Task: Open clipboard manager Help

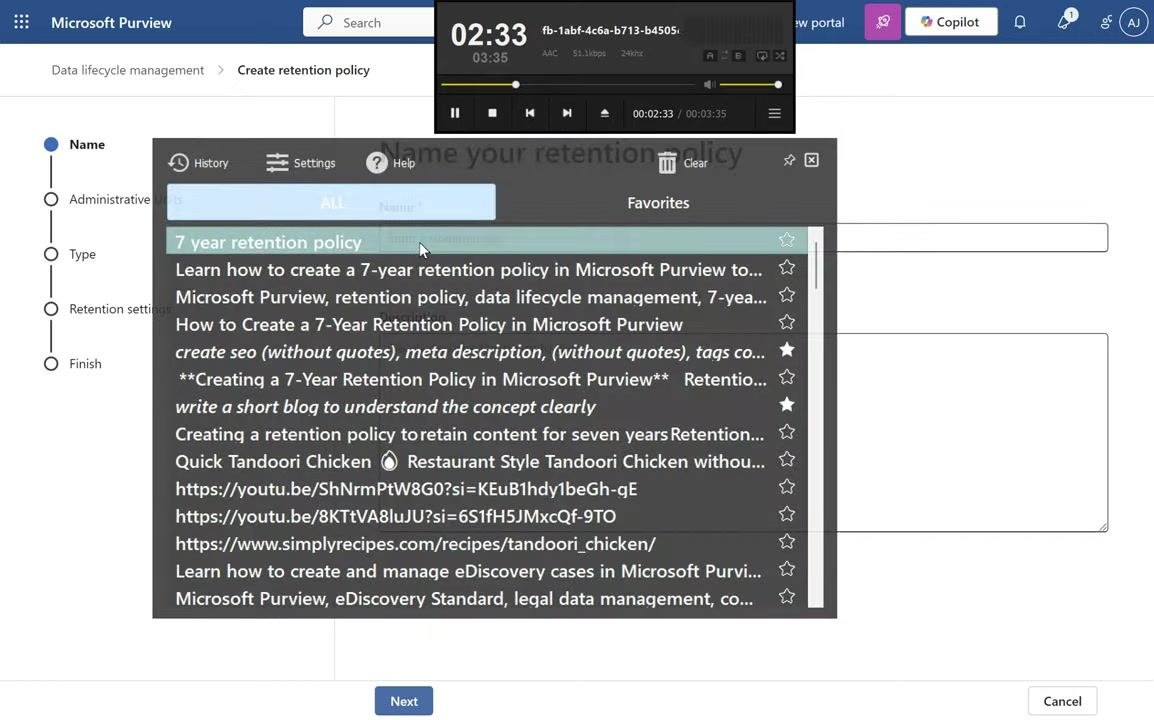Action: tap(391, 163)
